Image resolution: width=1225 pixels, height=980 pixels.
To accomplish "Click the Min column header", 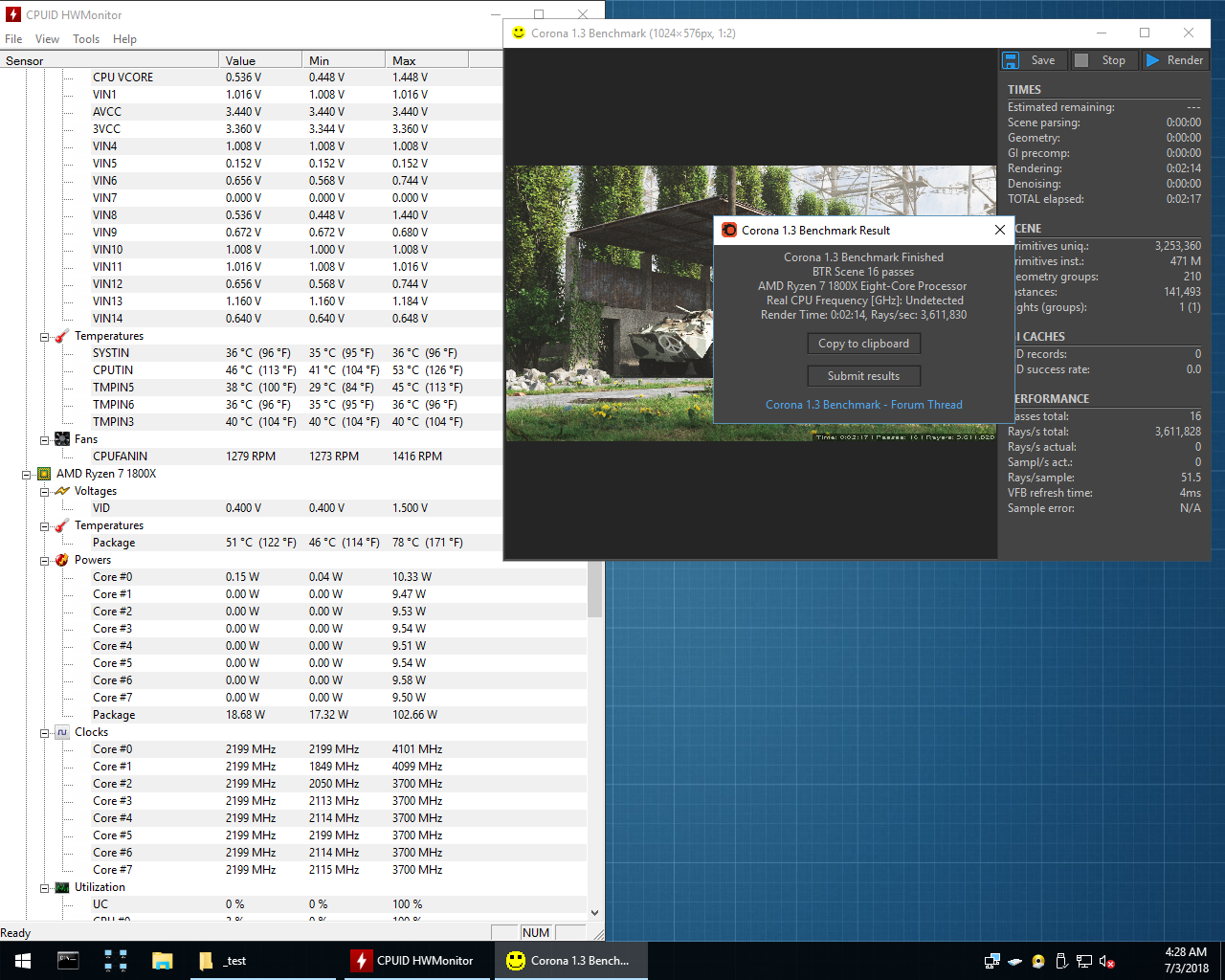I will tap(343, 60).
